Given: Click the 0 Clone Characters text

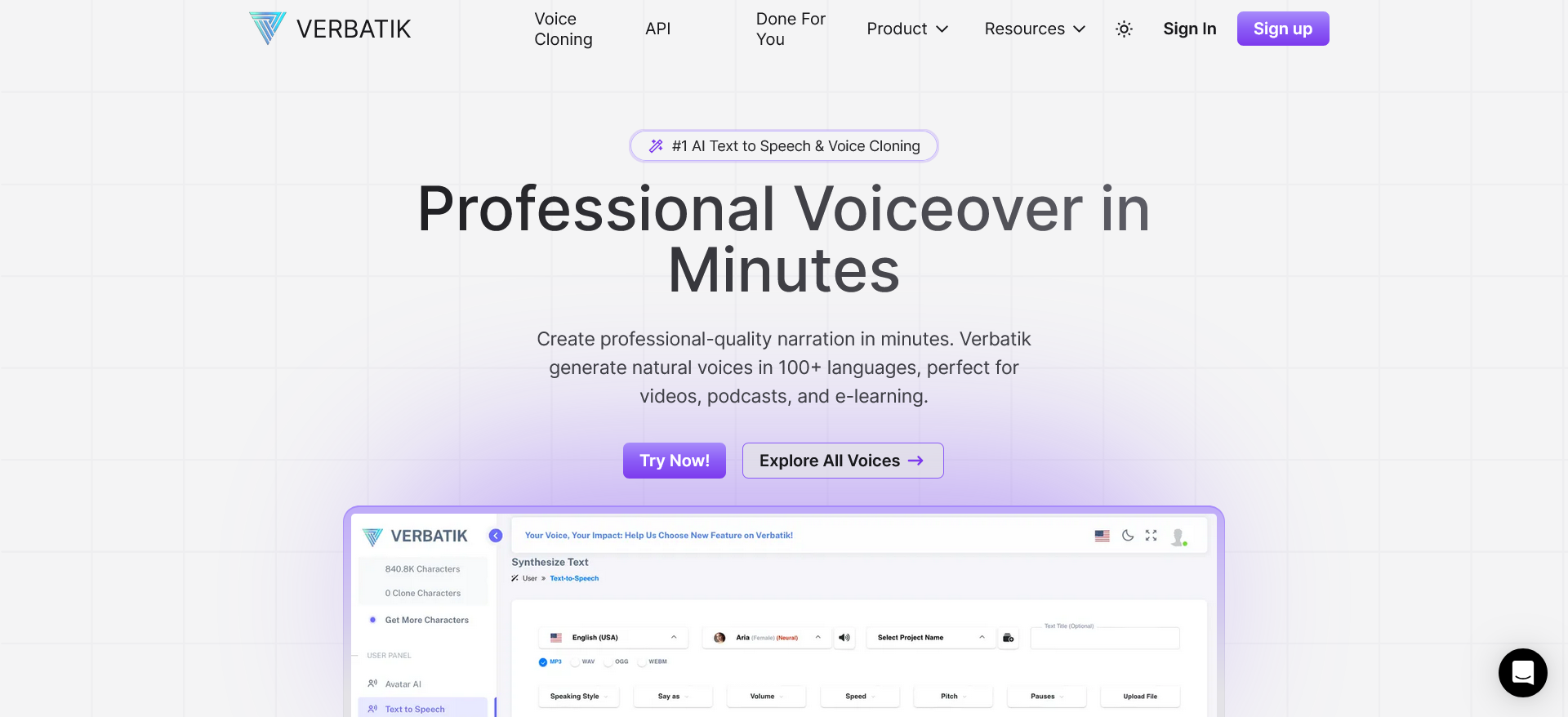Looking at the screenshot, I should [x=422, y=594].
